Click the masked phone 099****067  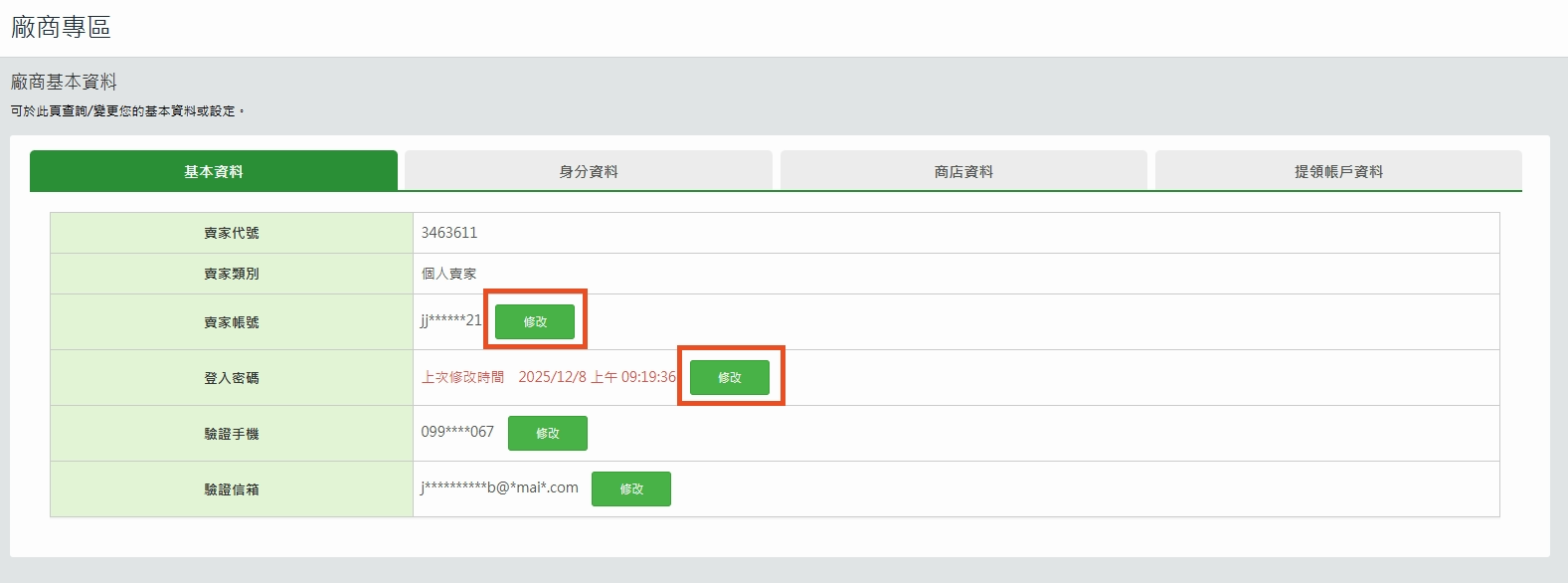tap(457, 432)
